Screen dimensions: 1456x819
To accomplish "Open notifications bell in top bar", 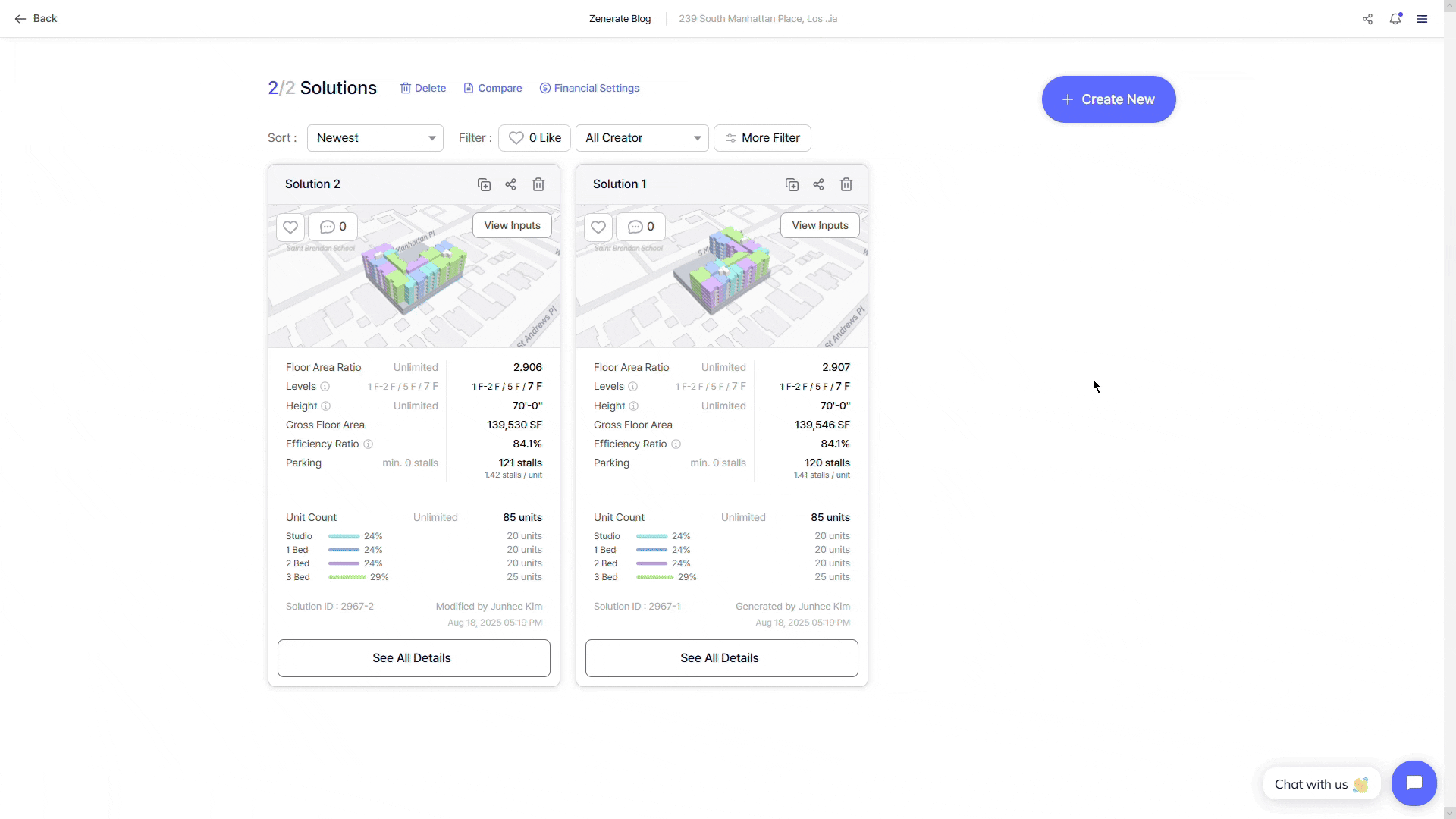I will click(x=1395, y=19).
